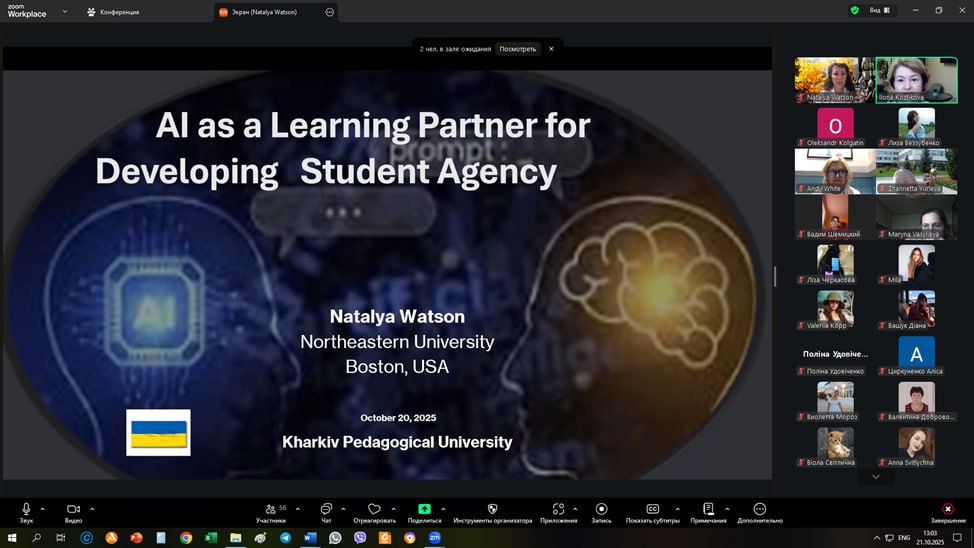Expand the Вид view layout menu

coord(878,10)
